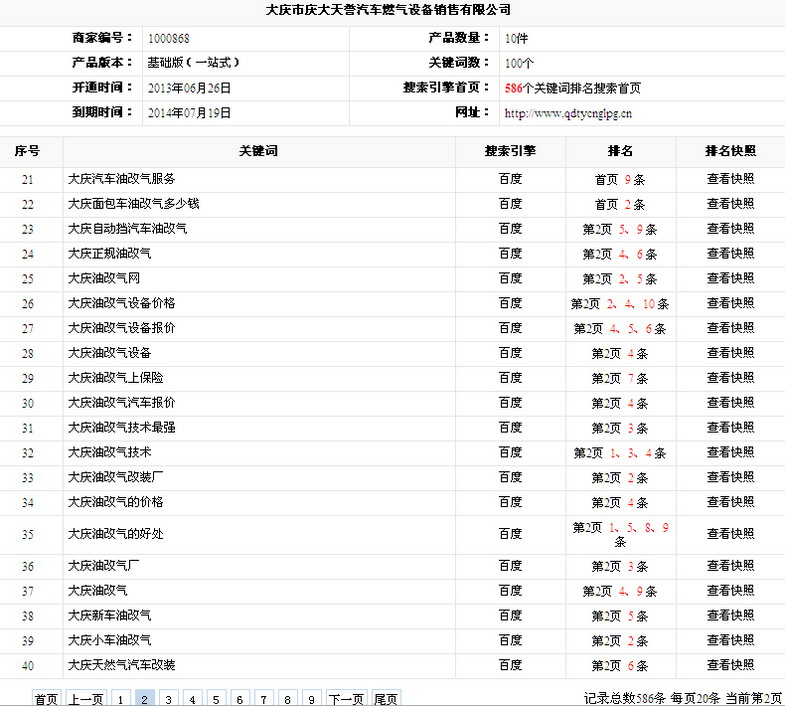Screen dimensions: 785x706
Task: Select keyword 大庆新车油改气
Action: coord(110,616)
